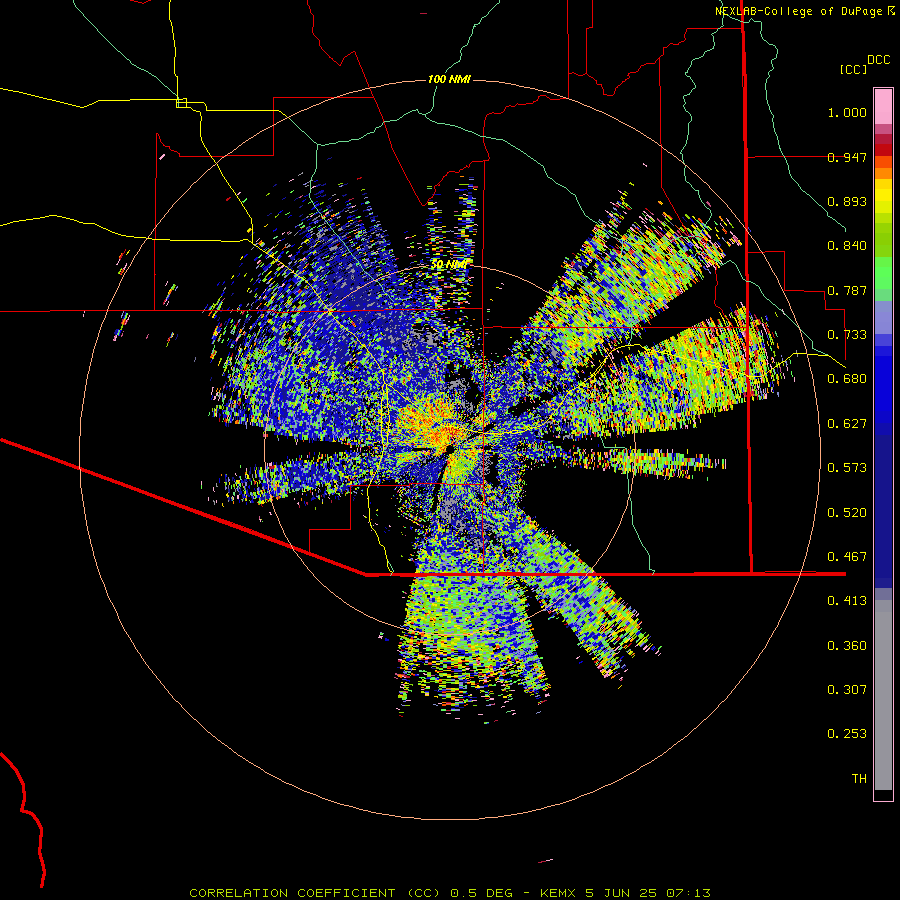Pick the light pink swatch at the top of the color bar

tap(883, 107)
